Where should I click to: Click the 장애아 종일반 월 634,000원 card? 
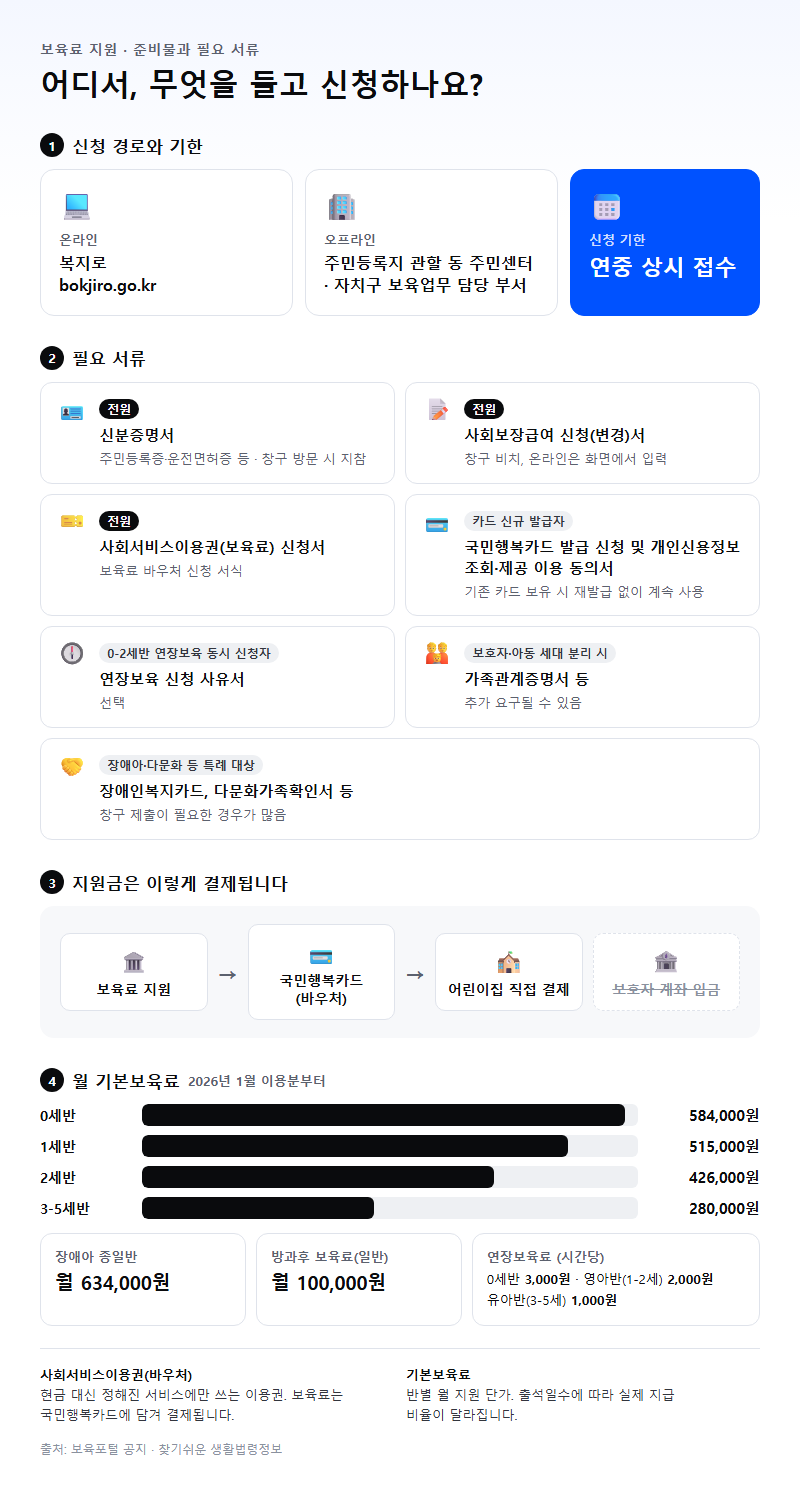[x=143, y=1279]
